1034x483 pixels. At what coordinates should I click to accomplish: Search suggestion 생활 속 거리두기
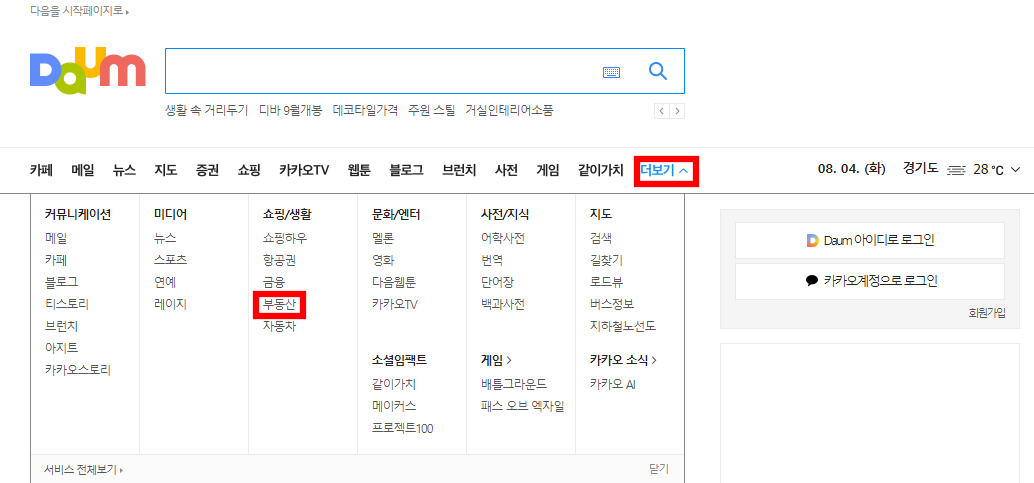pyautogui.click(x=206, y=111)
